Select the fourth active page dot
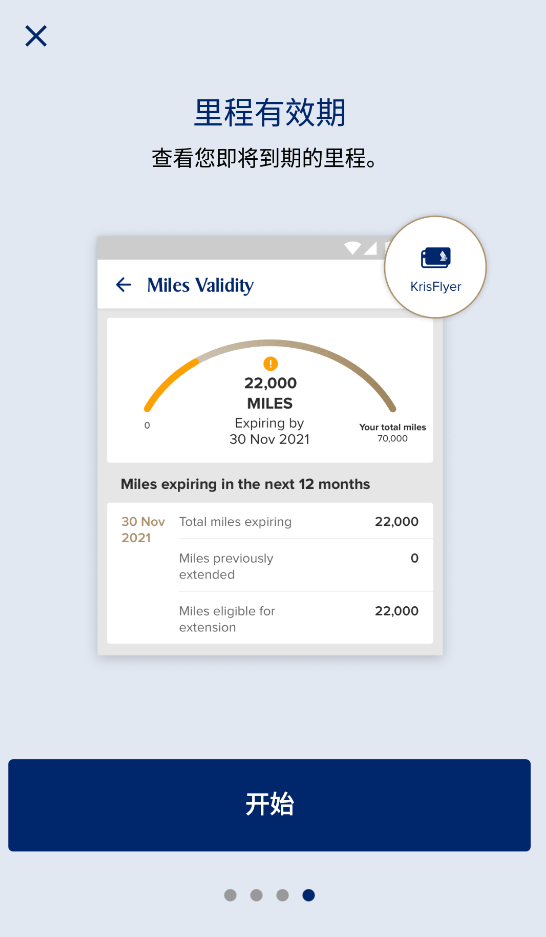 click(x=308, y=895)
